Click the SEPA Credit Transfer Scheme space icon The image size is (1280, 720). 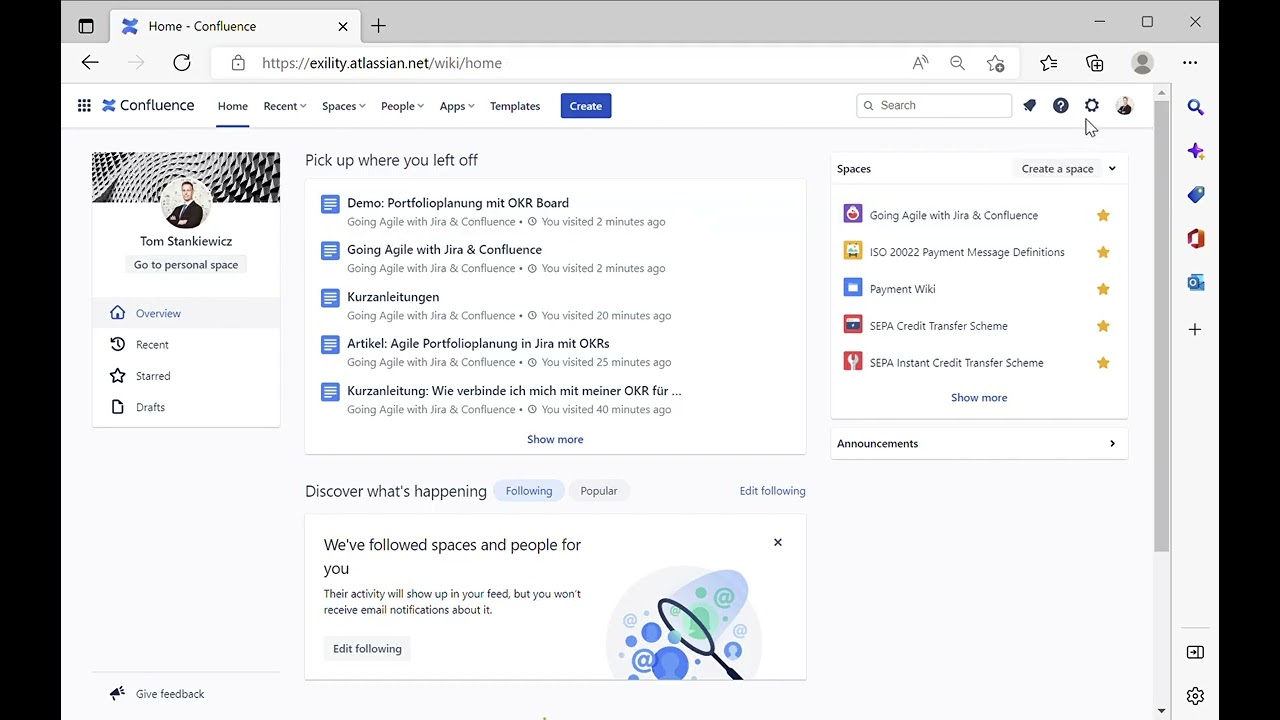(x=853, y=326)
